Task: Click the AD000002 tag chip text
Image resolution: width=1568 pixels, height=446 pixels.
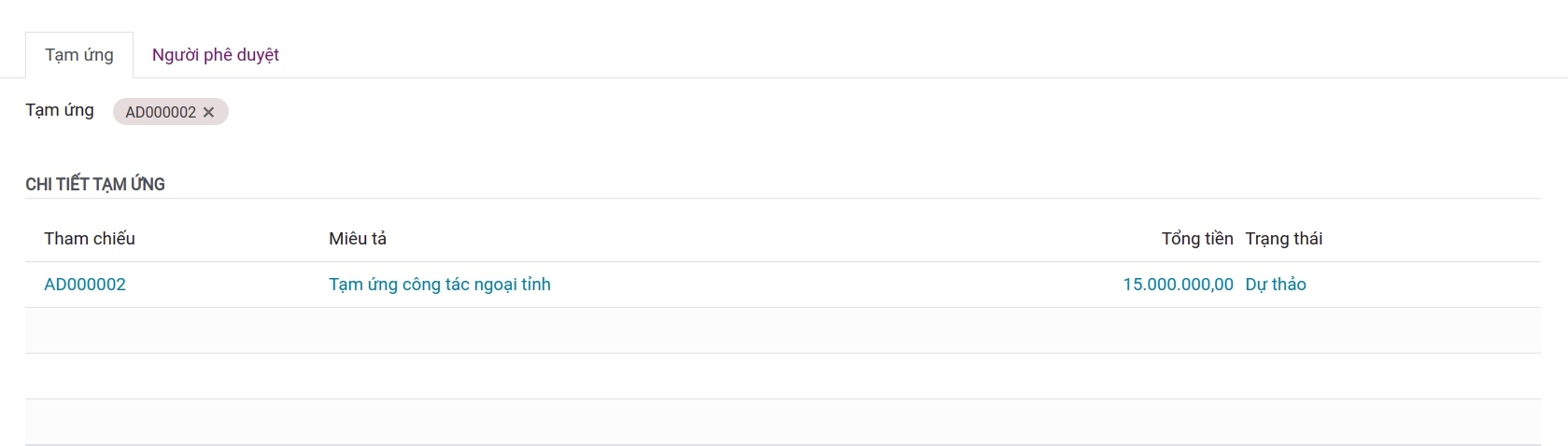Action: (161, 112)
